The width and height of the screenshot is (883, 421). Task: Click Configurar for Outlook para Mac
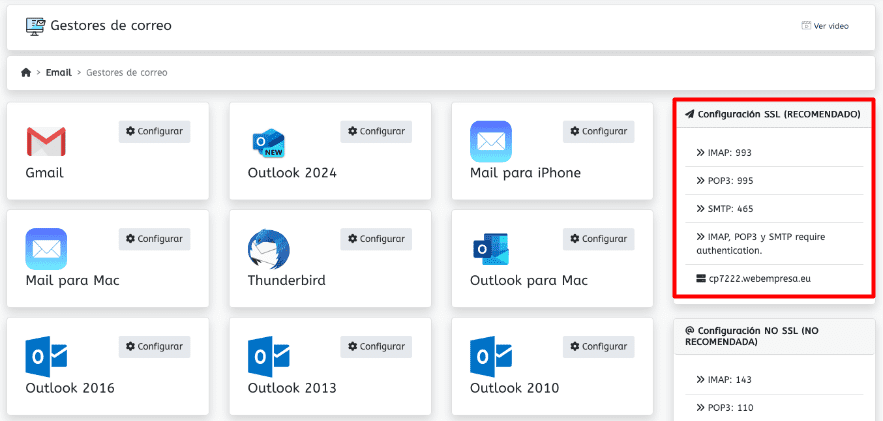coord(599,239)
